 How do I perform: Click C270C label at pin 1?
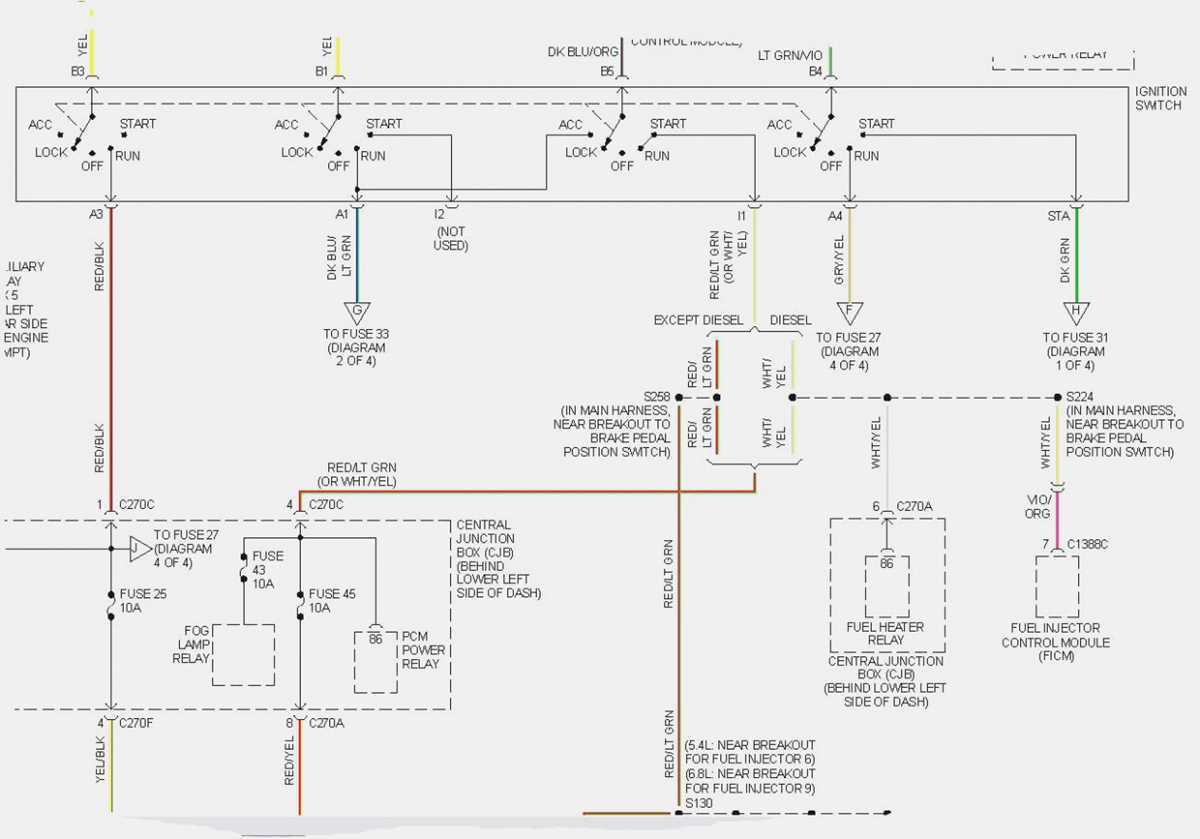click(x=137, y=505)
